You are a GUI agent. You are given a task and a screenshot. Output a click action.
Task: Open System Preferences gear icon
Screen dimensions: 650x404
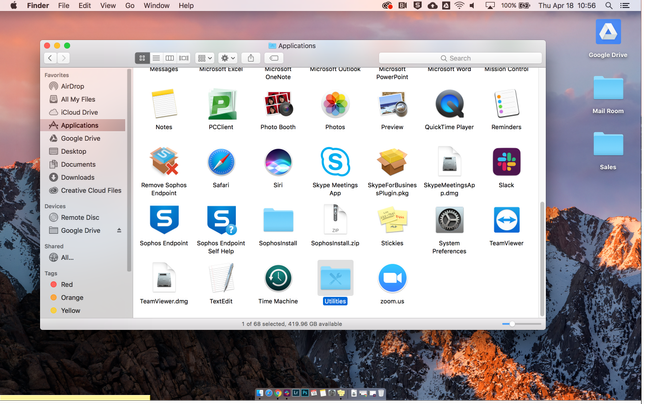449,220
